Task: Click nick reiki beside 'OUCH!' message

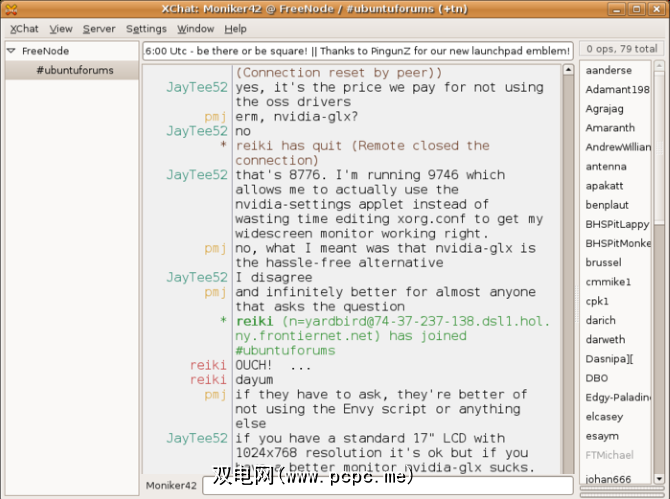Action: click(208, 365)
